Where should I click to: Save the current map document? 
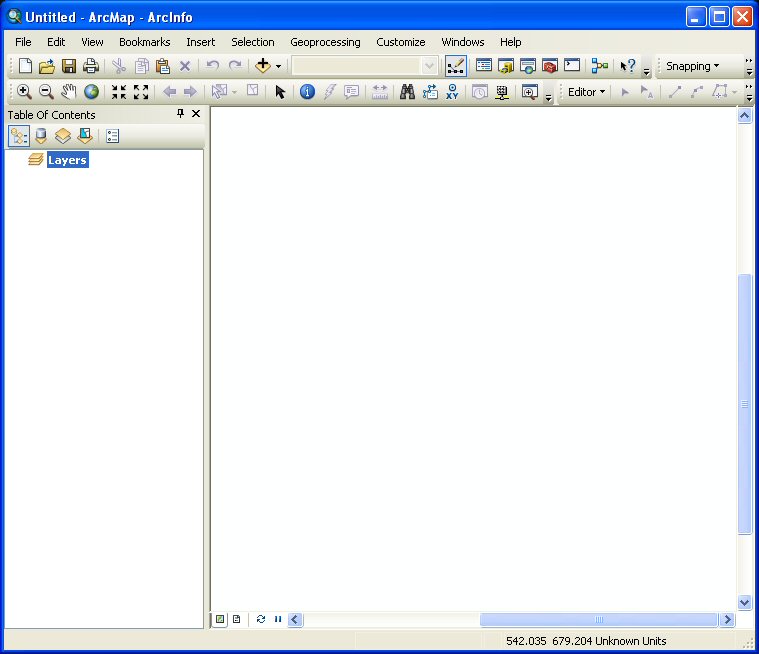(x=69, y=66)
